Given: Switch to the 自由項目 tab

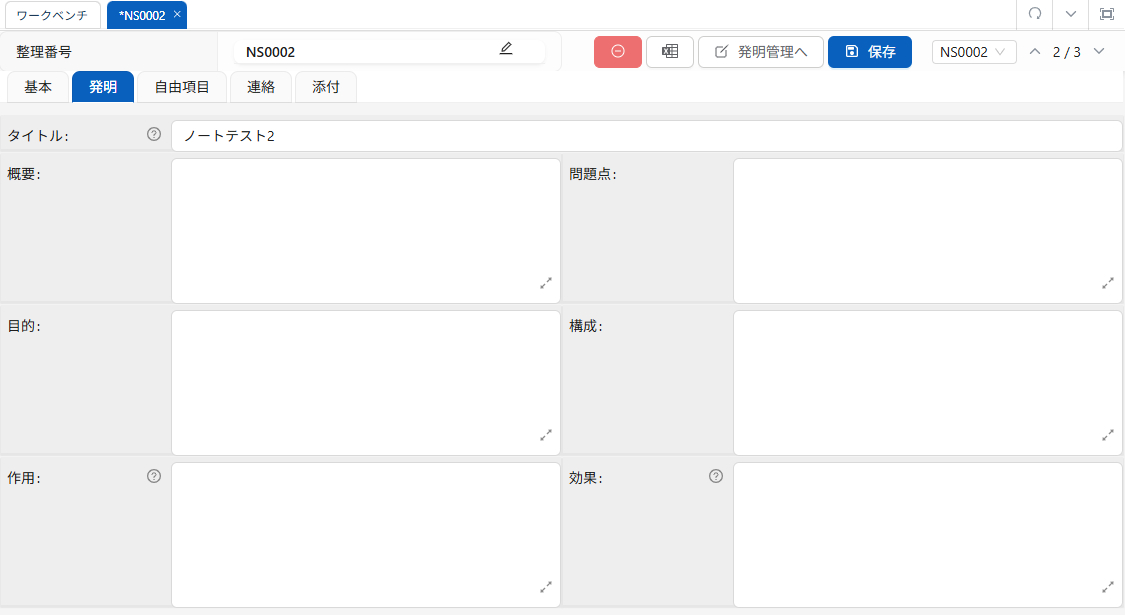Looking at the screenshot, I should [182, 87].
